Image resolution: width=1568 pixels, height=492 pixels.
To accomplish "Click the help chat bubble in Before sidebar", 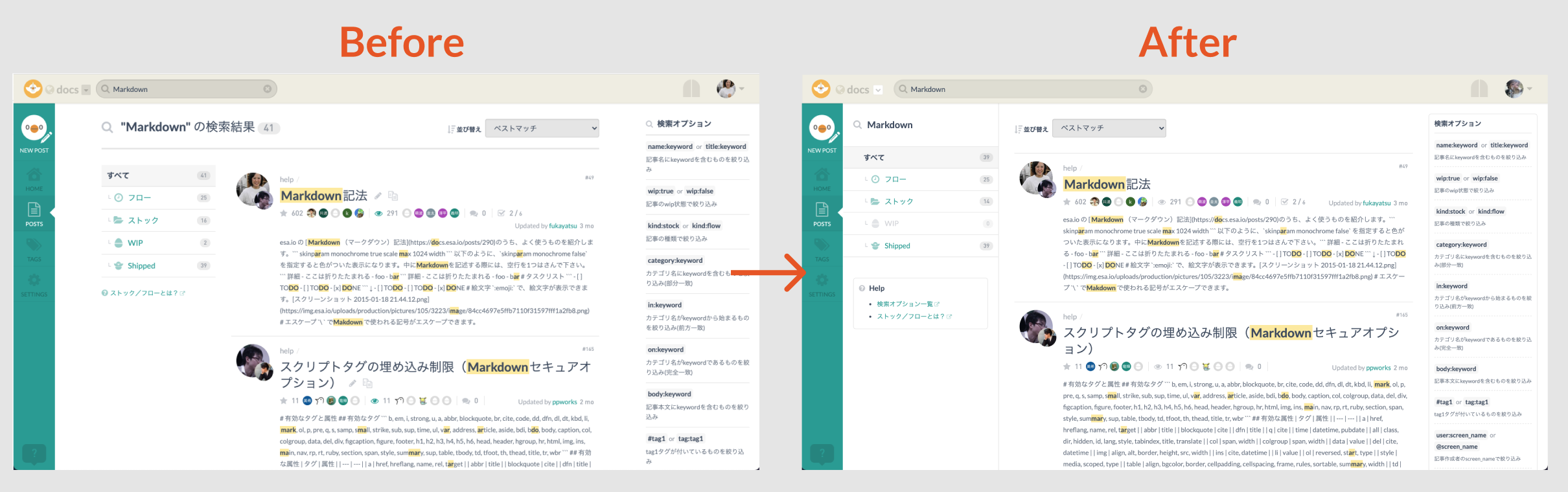I will tap(34, 454).
